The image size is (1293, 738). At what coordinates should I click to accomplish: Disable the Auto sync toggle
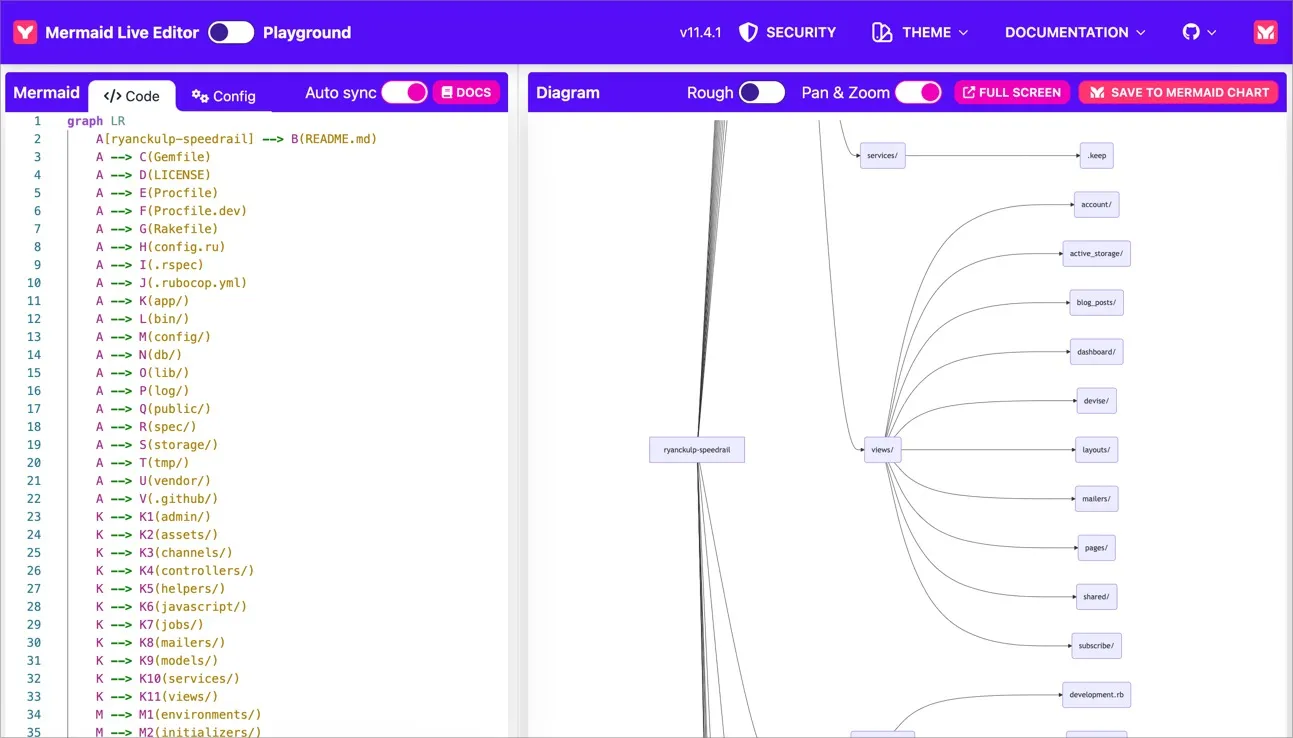pyautogui.click(x=404, y=93)
